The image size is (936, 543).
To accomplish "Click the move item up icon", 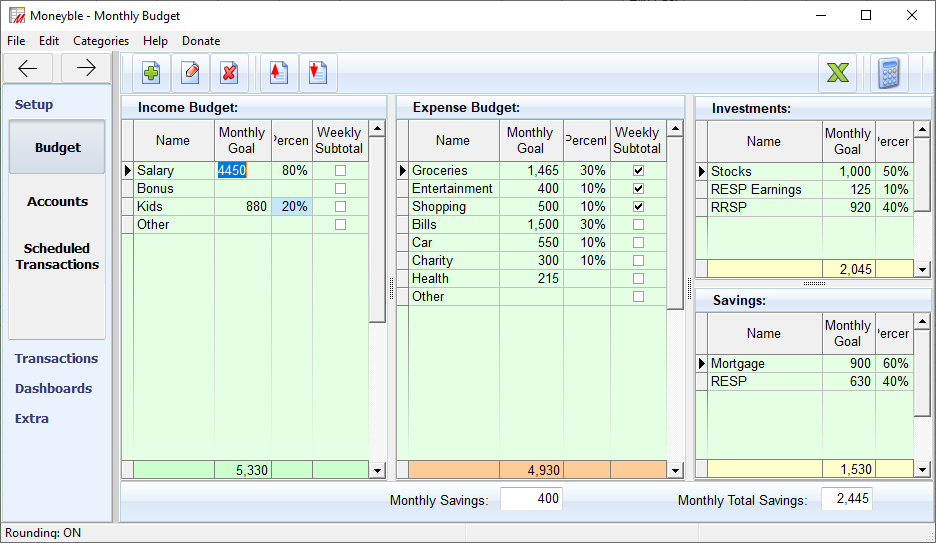I will [279, 73].
